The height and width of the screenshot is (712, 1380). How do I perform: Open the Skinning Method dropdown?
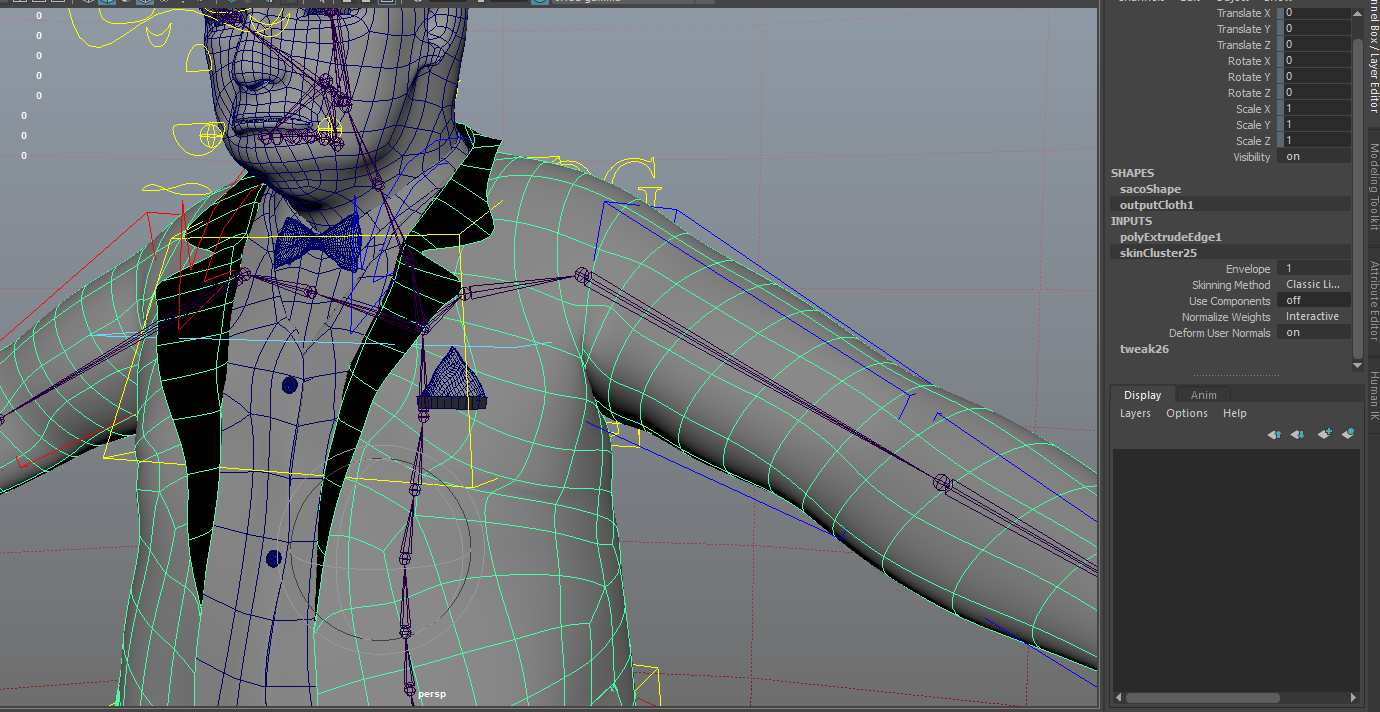pos(1313,285)
